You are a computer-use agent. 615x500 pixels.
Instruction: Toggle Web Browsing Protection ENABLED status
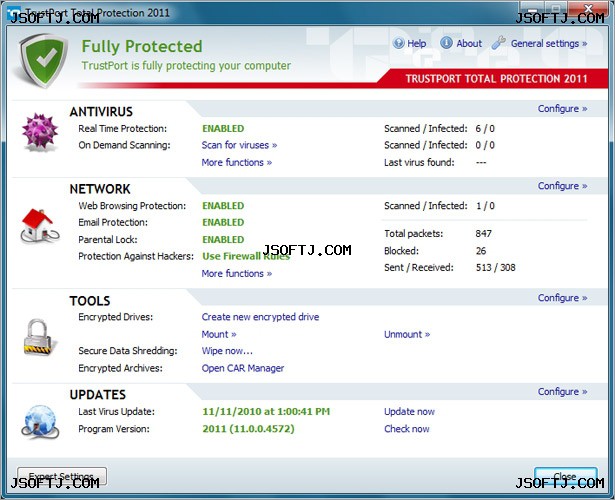(223, 206)
